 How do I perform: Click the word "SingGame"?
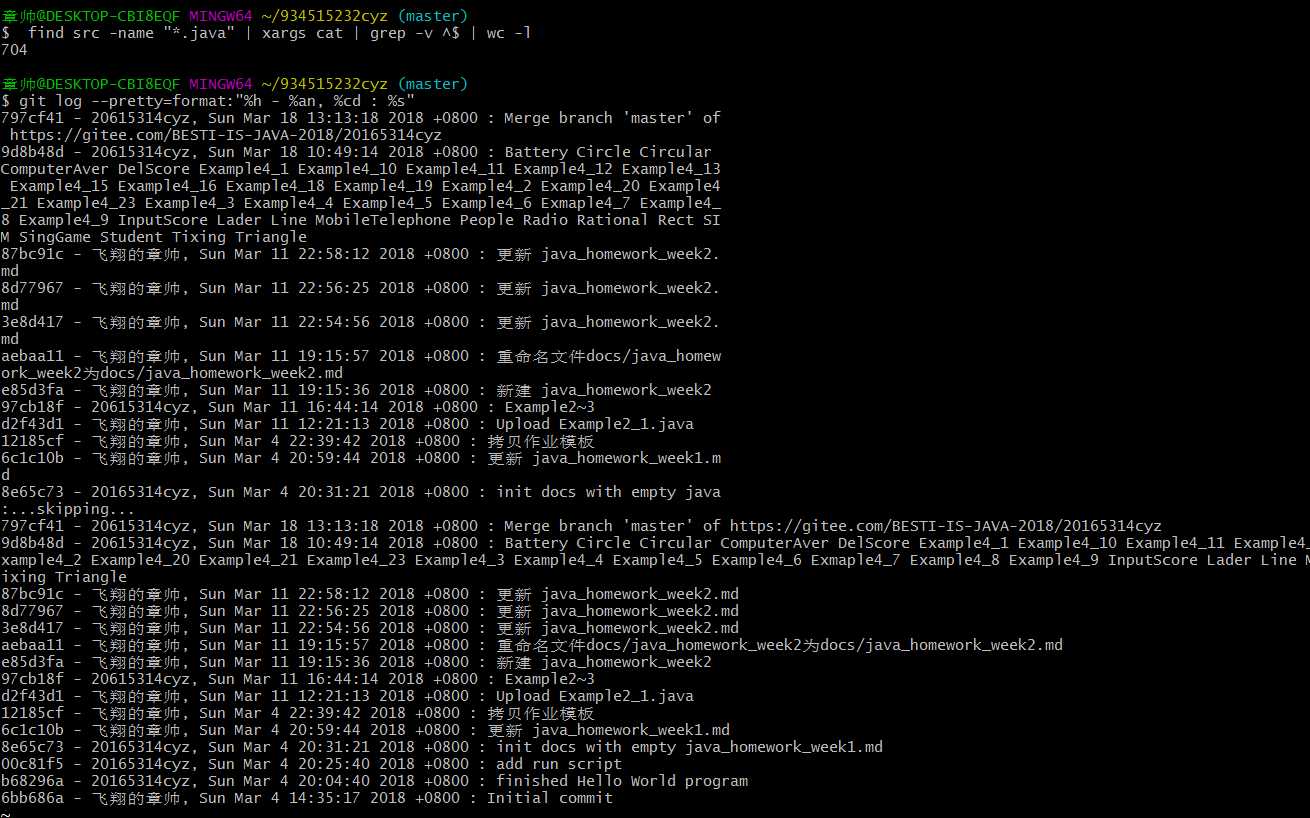pos(55,237)
